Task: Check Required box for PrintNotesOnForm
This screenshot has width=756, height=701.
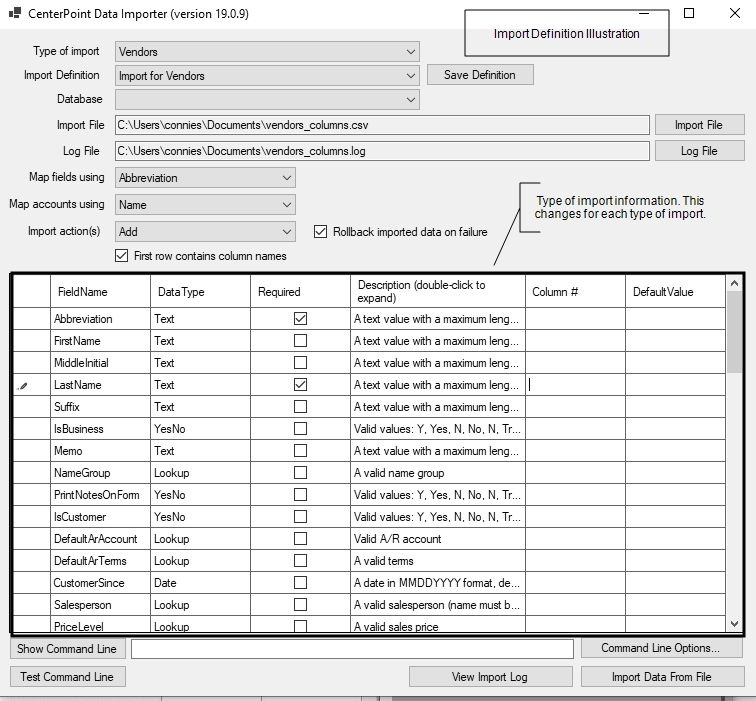Action: [300, 495]
